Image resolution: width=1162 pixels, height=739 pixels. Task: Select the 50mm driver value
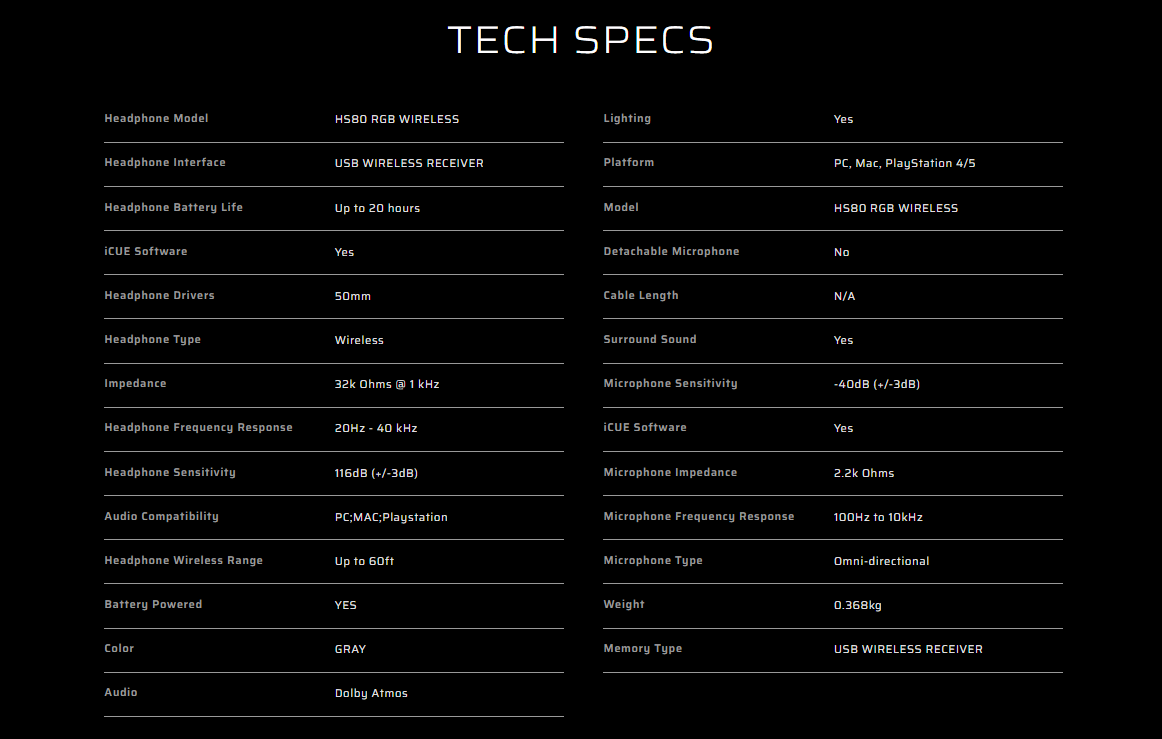[352, 296]
